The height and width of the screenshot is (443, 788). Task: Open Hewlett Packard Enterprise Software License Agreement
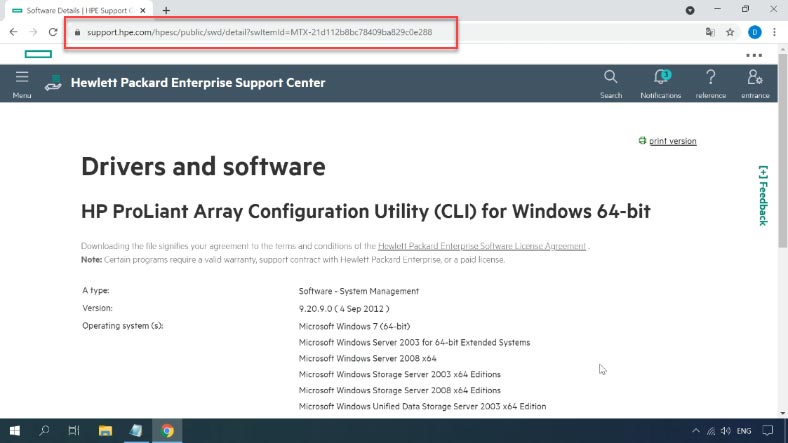pyautogui.click(x=481, y=246)
